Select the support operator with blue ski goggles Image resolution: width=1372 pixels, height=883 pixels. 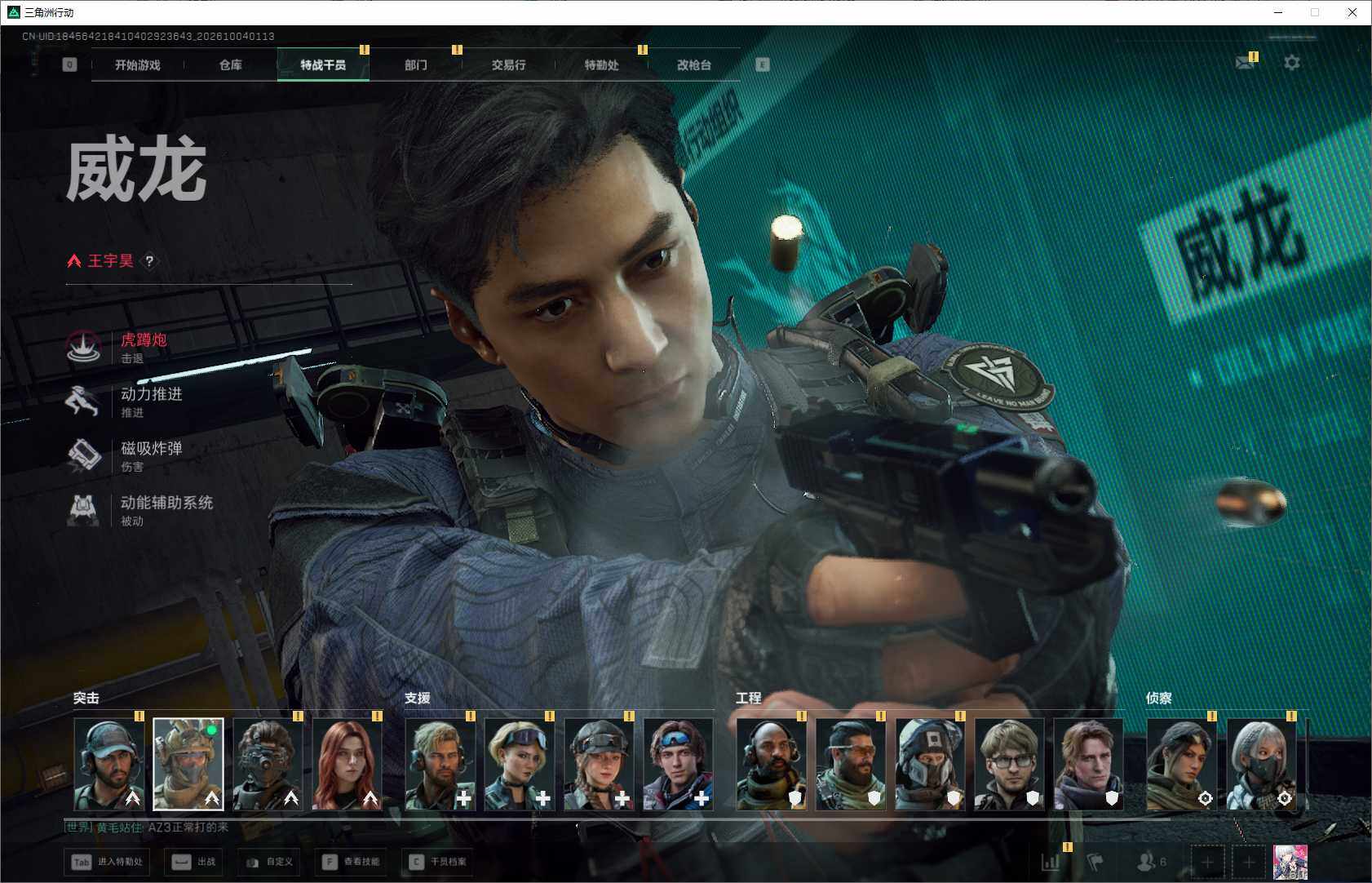679,765
